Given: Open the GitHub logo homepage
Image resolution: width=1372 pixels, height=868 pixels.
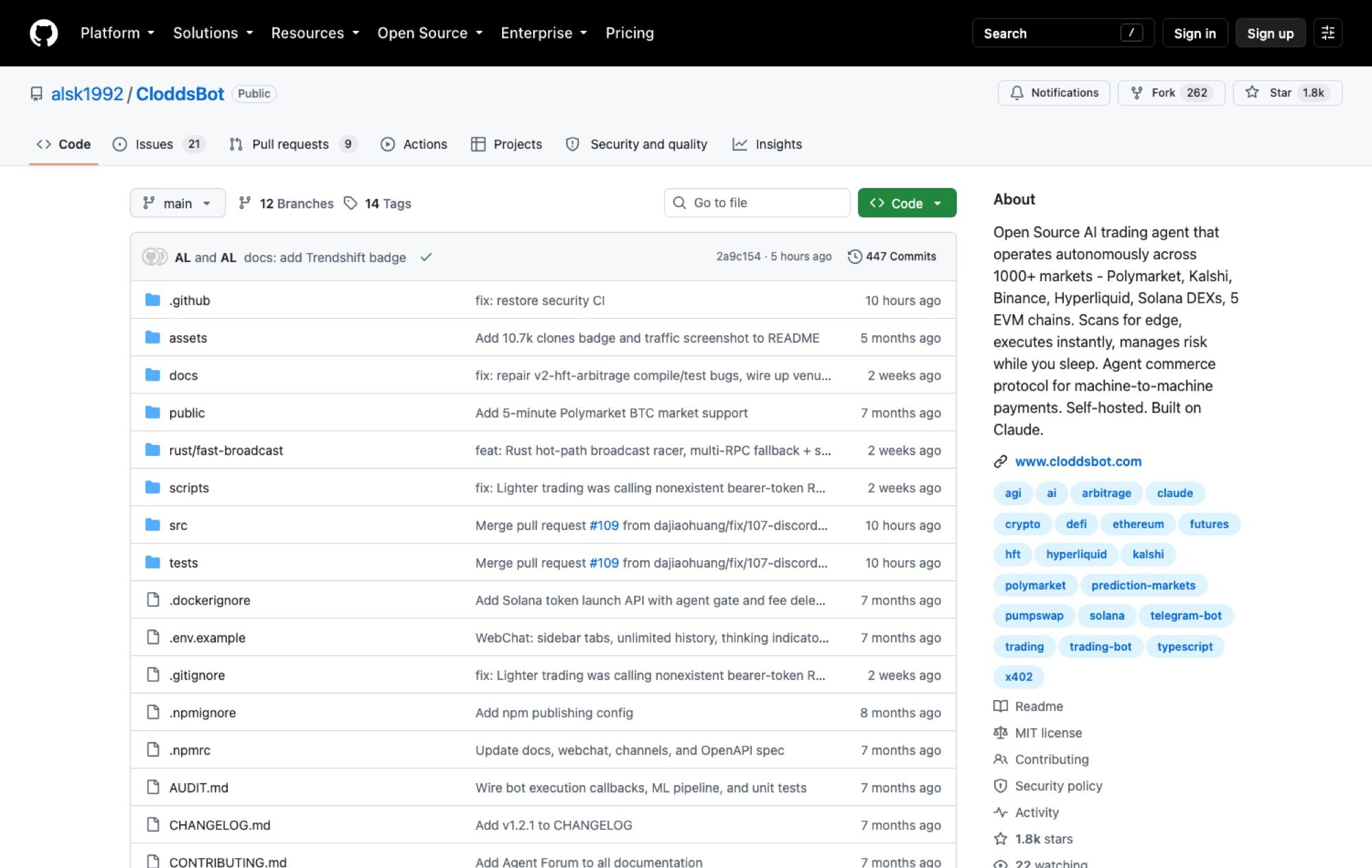Looking at the screenshot, I should [44, 33].
